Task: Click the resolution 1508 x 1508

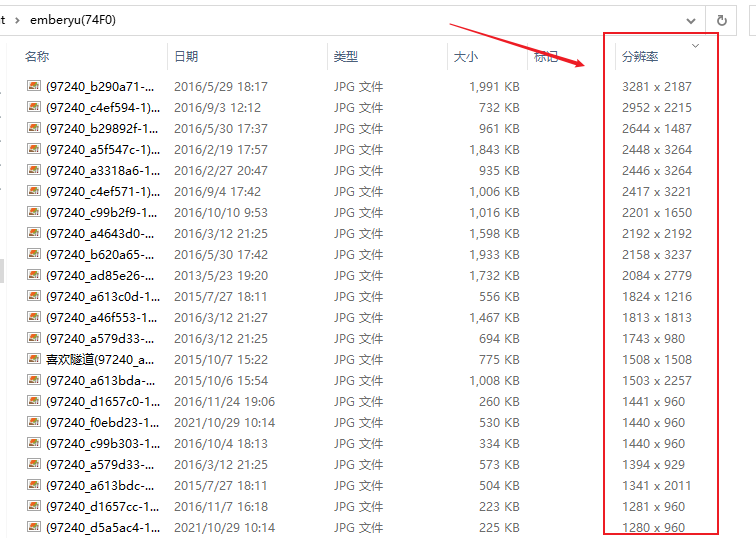Action: (x=657, y=360)
